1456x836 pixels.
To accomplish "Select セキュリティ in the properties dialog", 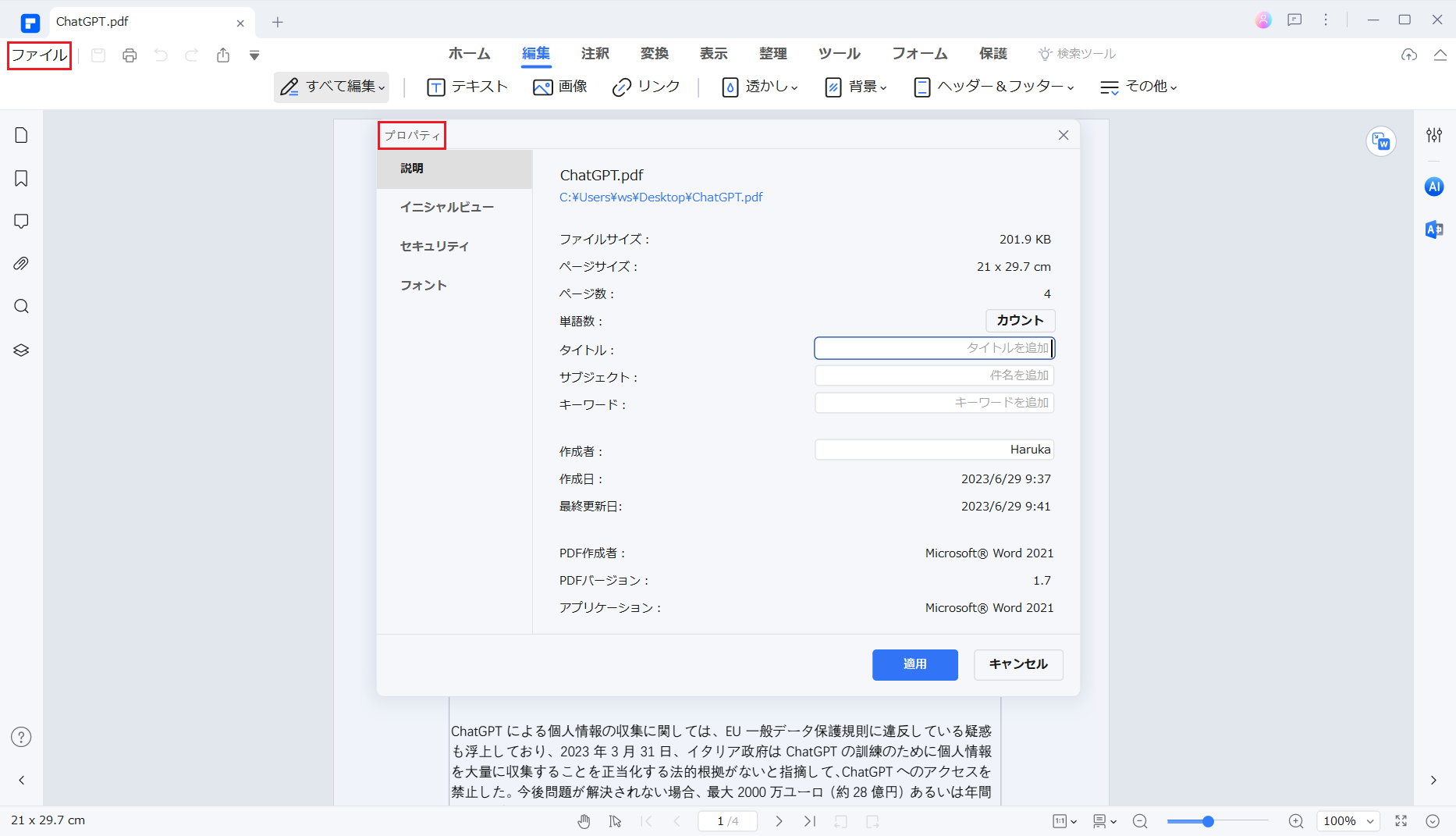I will point(455,247).
